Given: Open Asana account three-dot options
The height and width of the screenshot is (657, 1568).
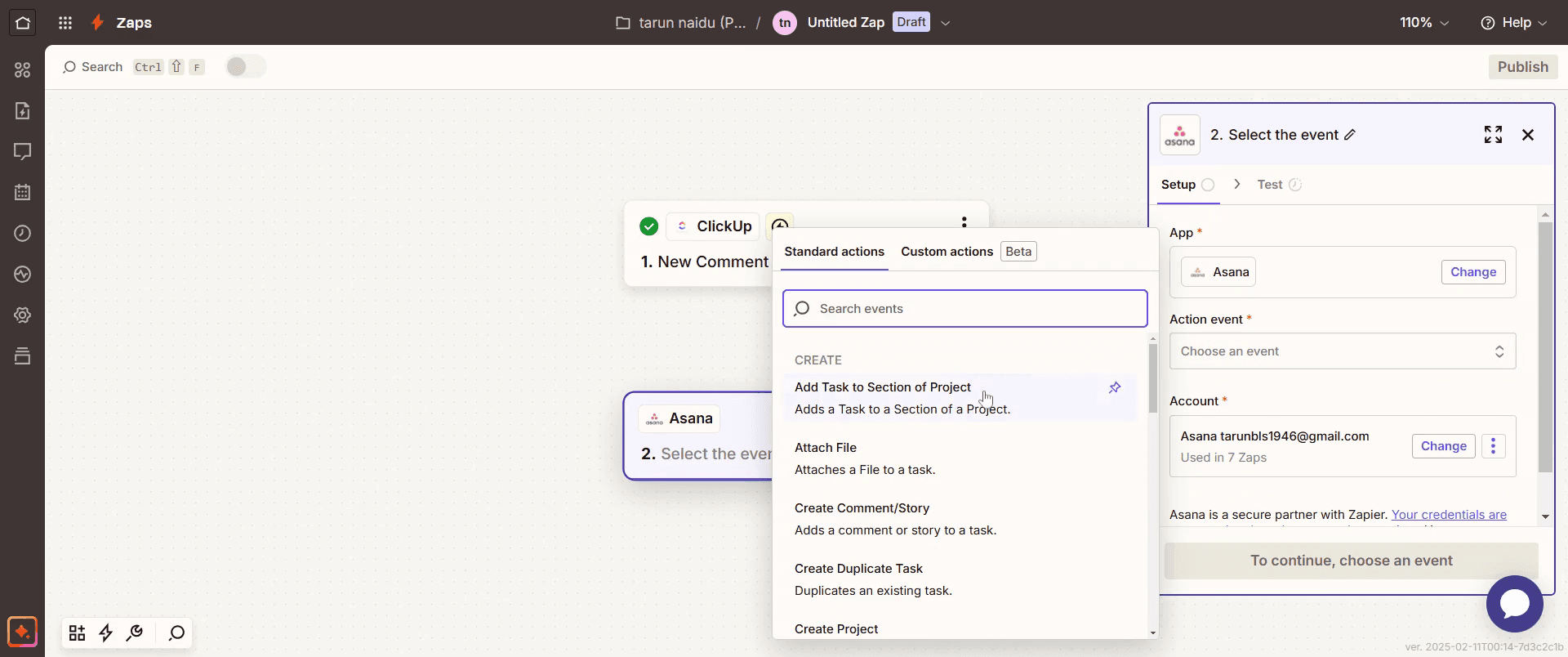Looking at the screenshot, I should pyautogui.click(x=1493, y=446).
